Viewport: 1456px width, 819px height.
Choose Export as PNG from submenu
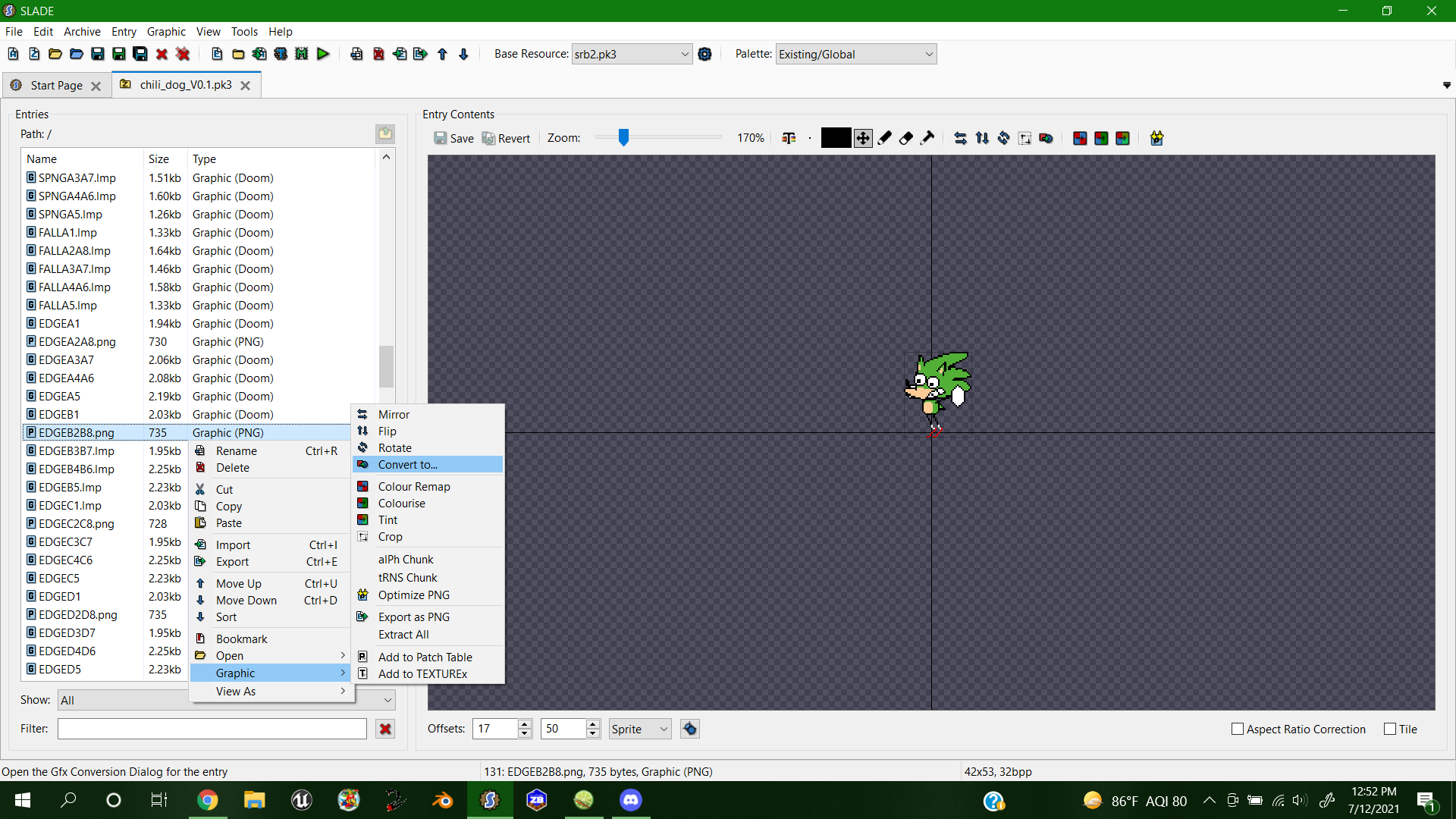(428, 617)
